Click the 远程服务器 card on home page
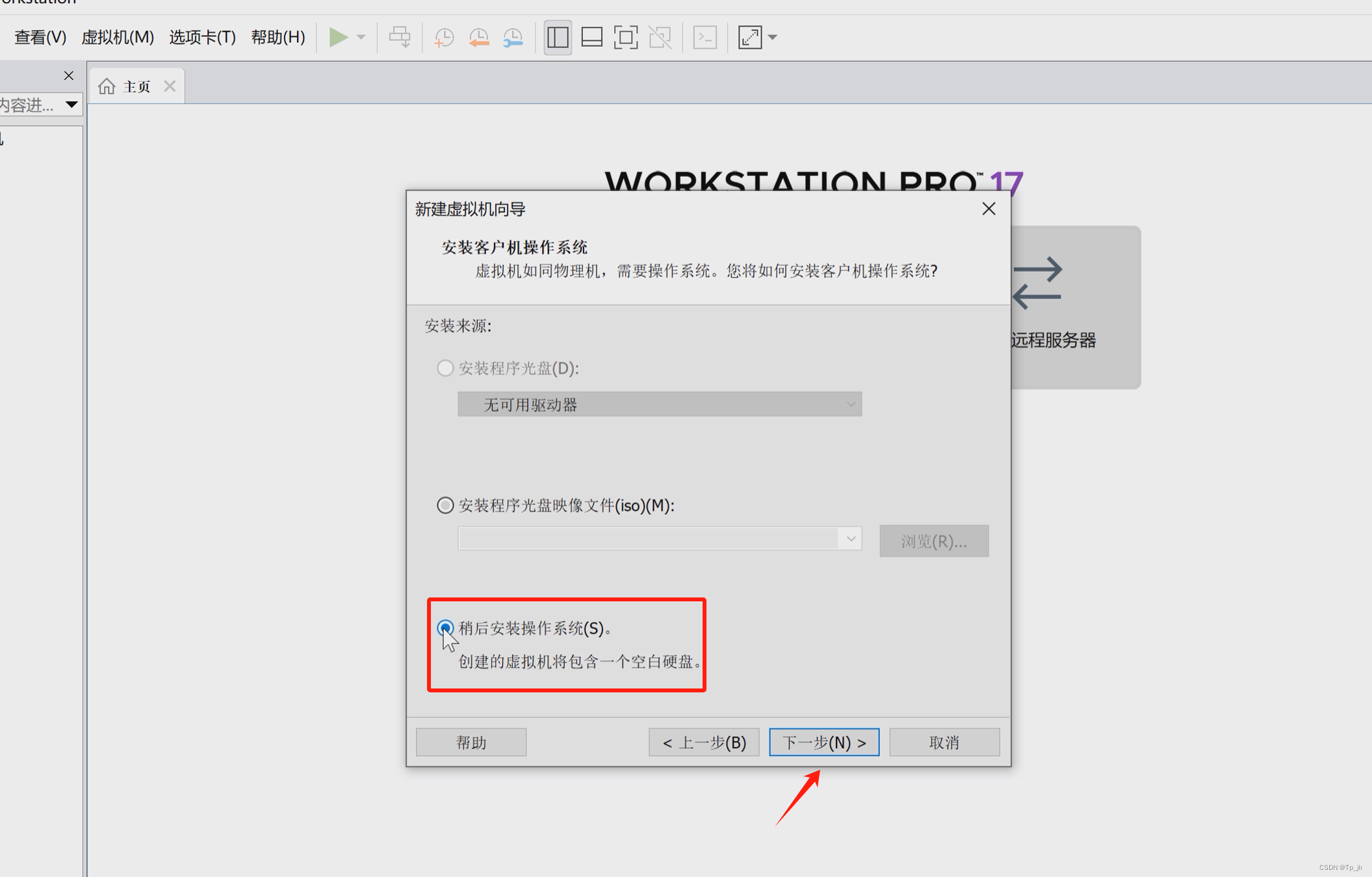The image size is (1372, 877). pyautogui.click(x=1075, y=307)
